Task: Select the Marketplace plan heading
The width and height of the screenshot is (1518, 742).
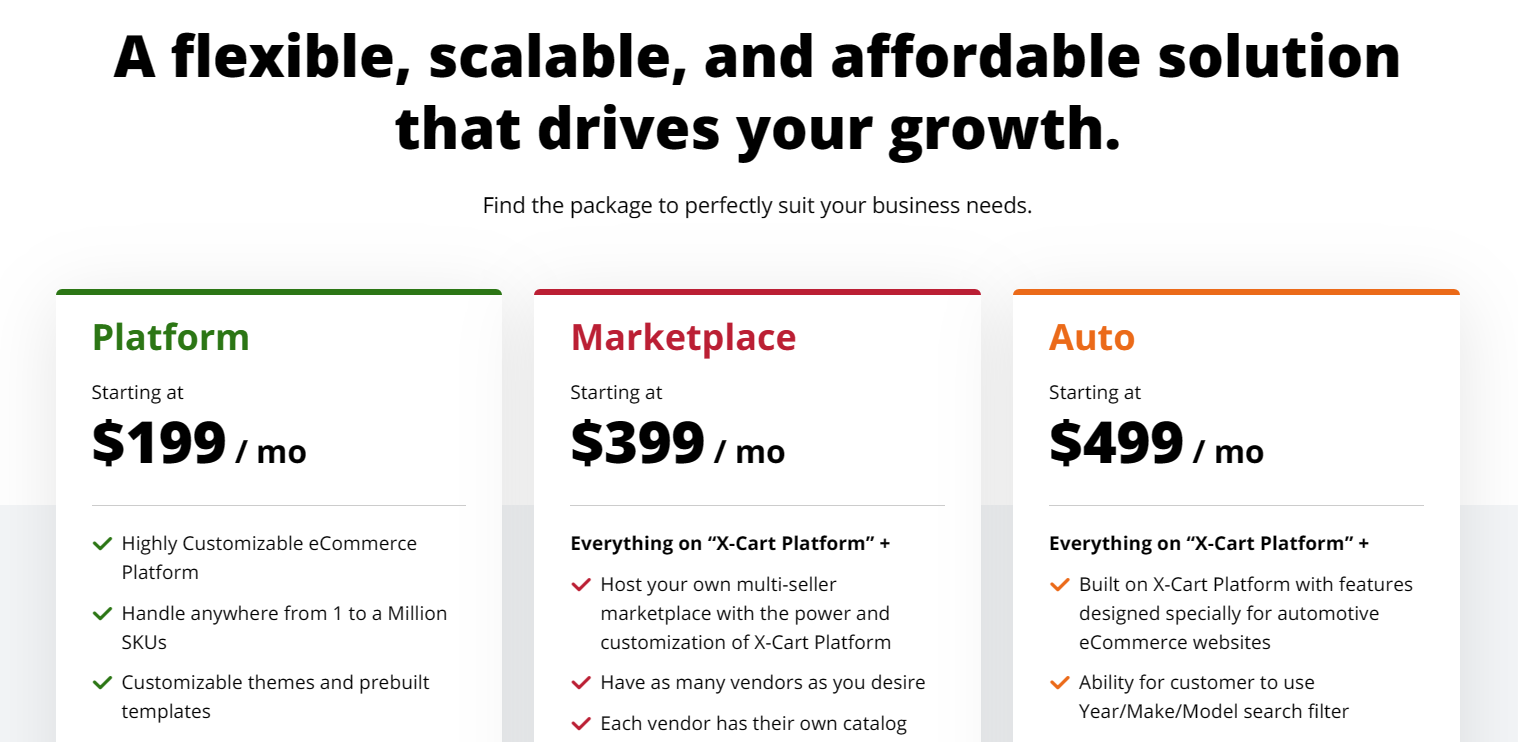Action: click(683, 338)
